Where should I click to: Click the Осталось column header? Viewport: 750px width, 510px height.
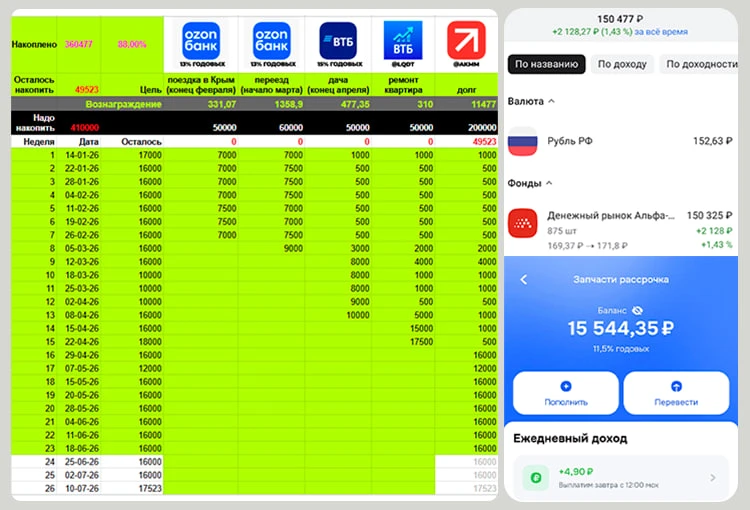point(132,142)
